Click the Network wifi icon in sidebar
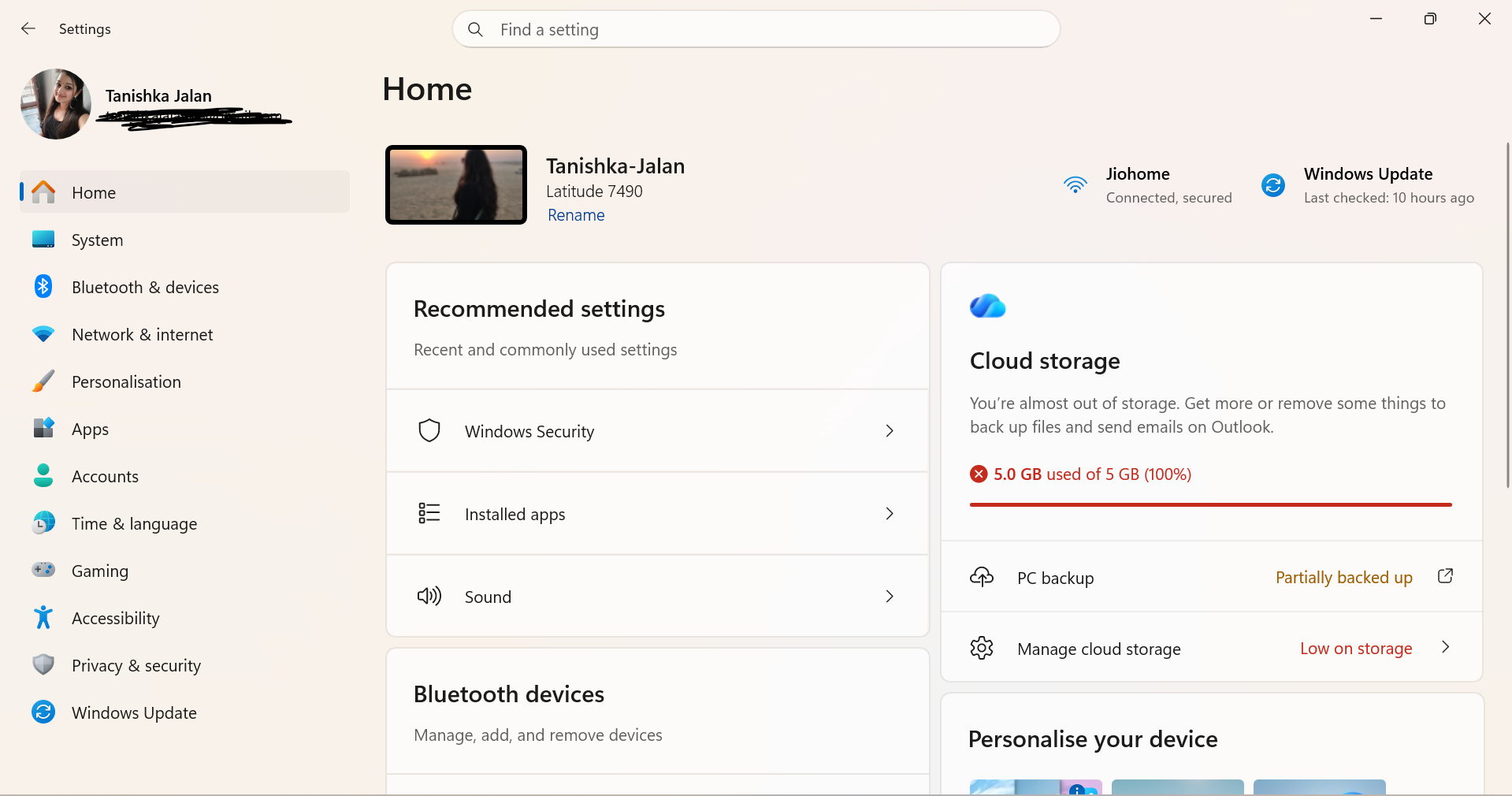Image resolution: width=1512 pixels, height=796 pixels. (43, 334)
